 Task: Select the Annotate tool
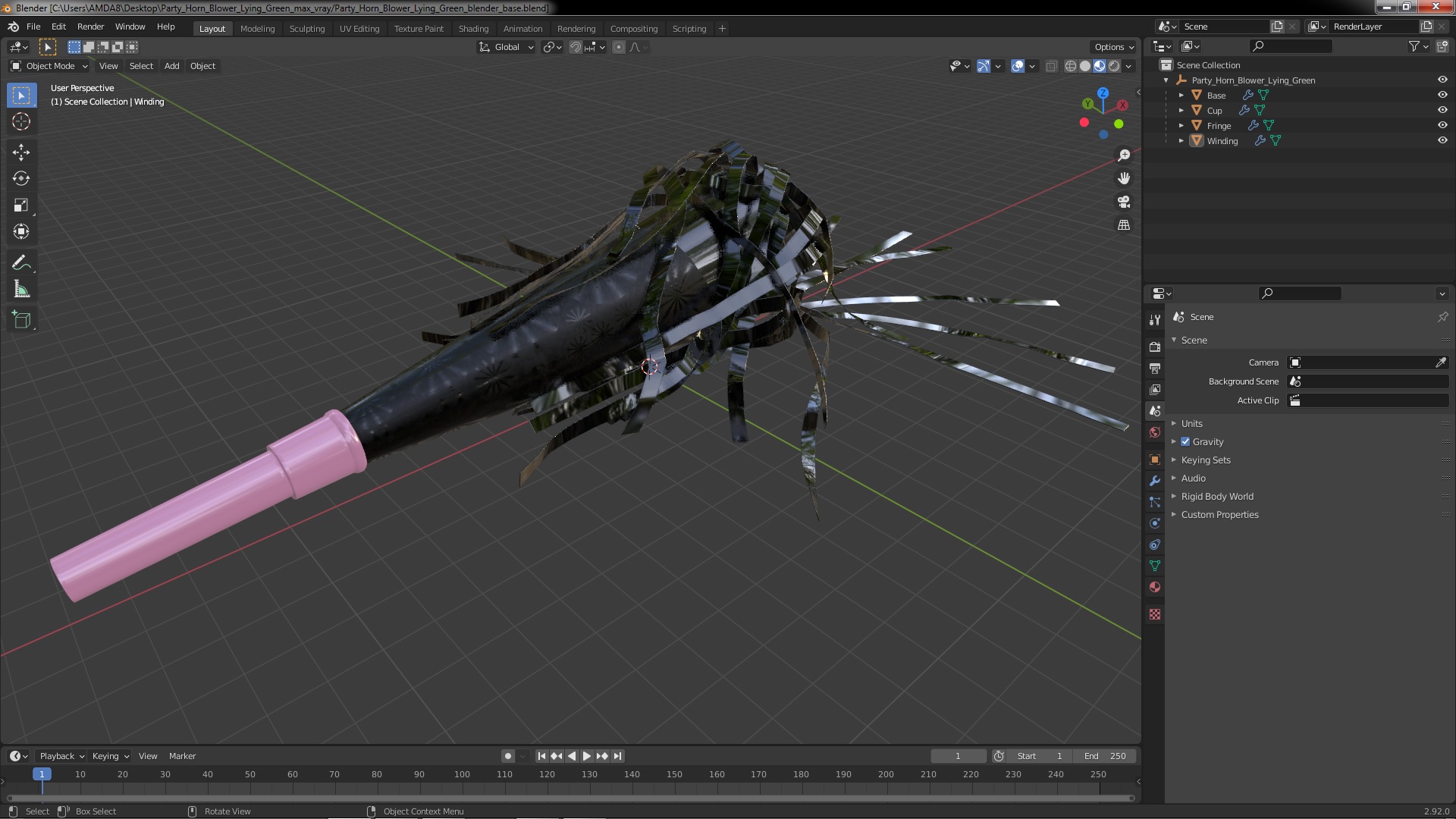[x=21, y=263]
